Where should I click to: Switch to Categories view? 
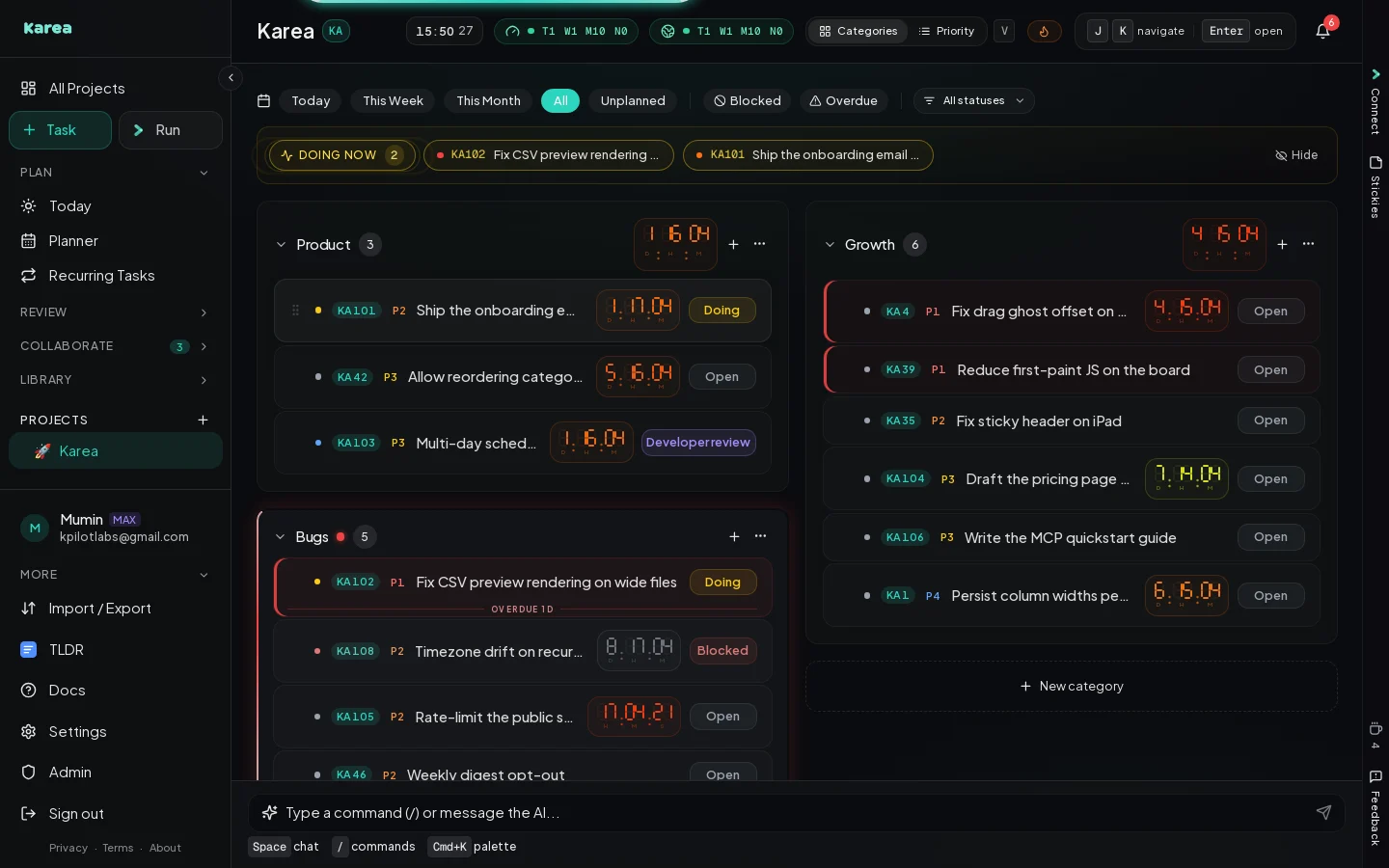point(858,31)
